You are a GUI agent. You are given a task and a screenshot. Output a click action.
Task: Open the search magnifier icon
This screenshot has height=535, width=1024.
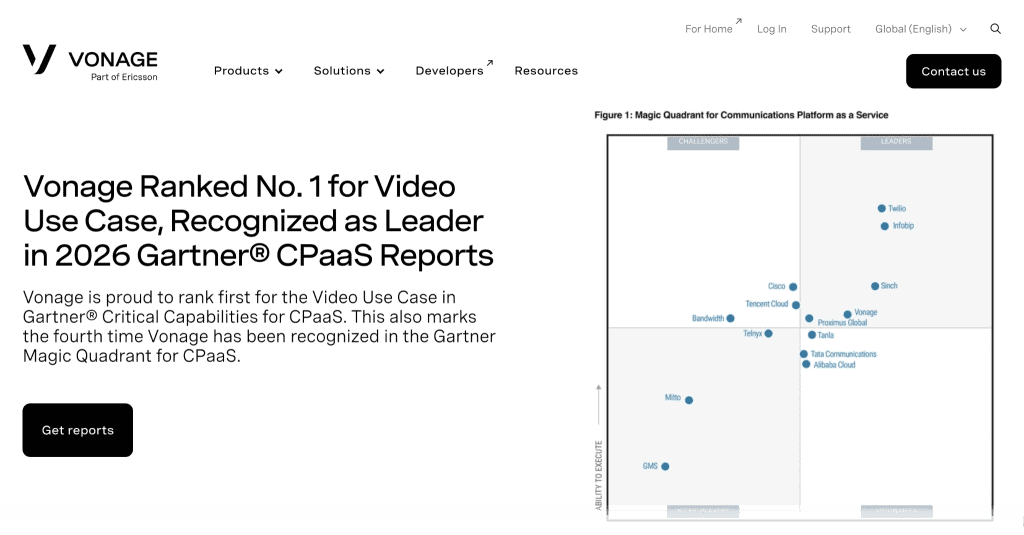coord(995,29)
